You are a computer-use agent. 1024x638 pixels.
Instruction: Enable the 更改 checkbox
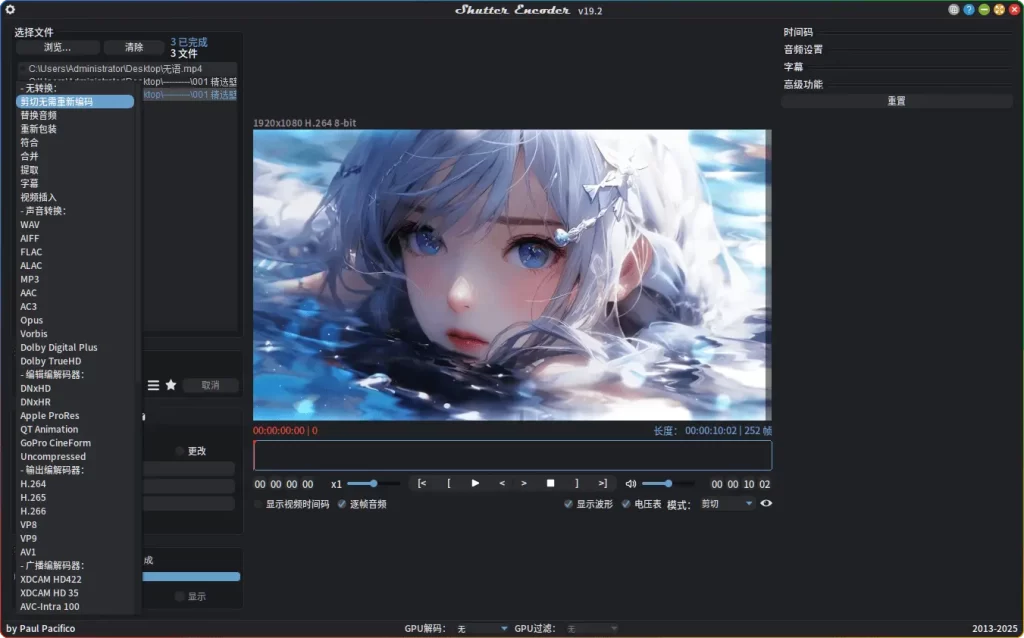tap(180, 451)
